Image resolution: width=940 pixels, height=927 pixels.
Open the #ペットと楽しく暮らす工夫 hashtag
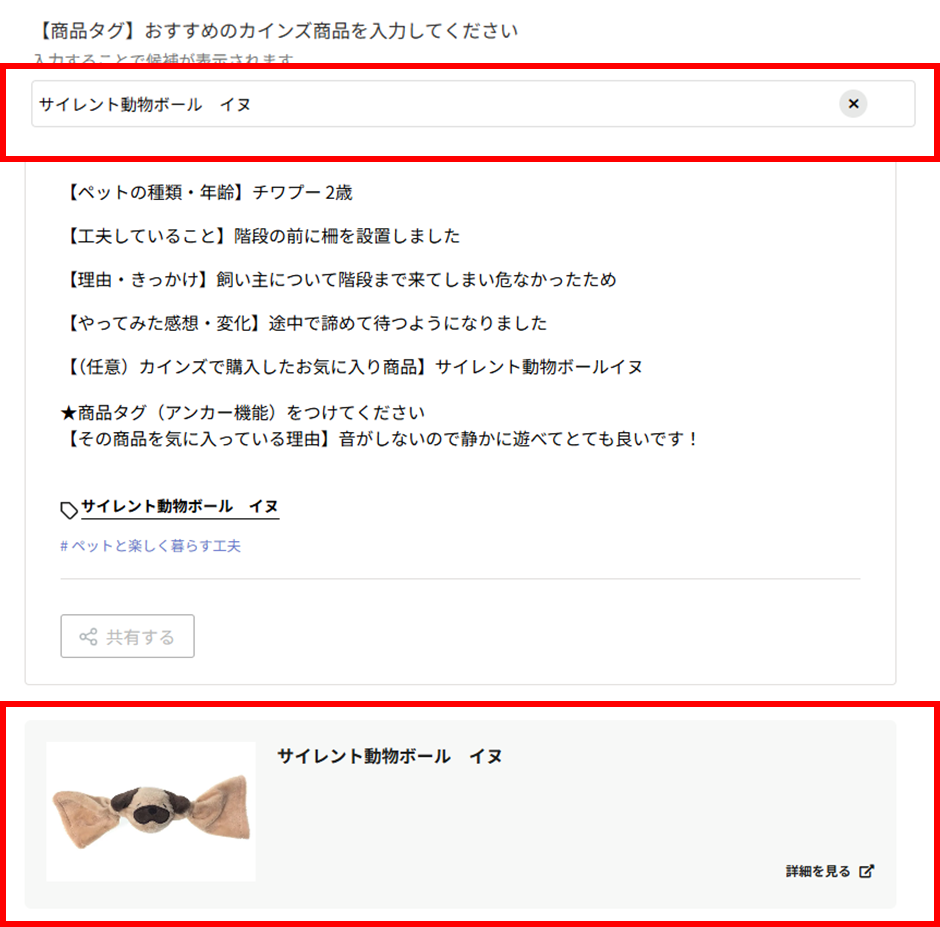(x=150, y=546)
